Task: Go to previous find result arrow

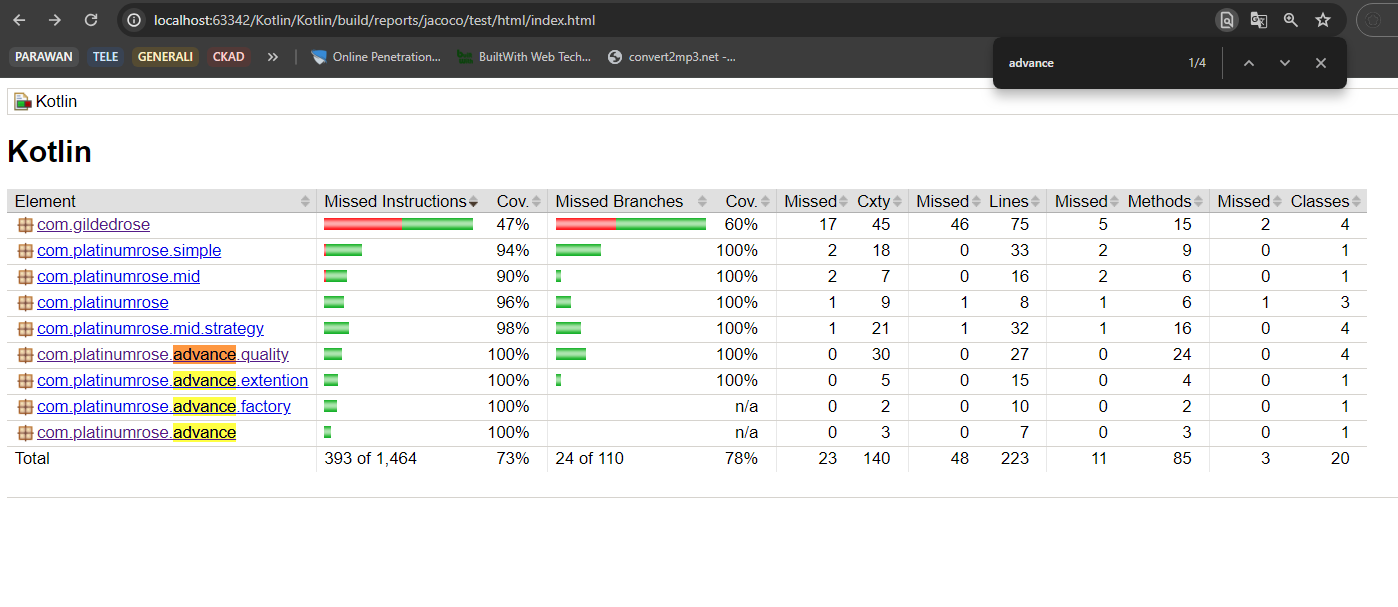Action: point(1248,63)
